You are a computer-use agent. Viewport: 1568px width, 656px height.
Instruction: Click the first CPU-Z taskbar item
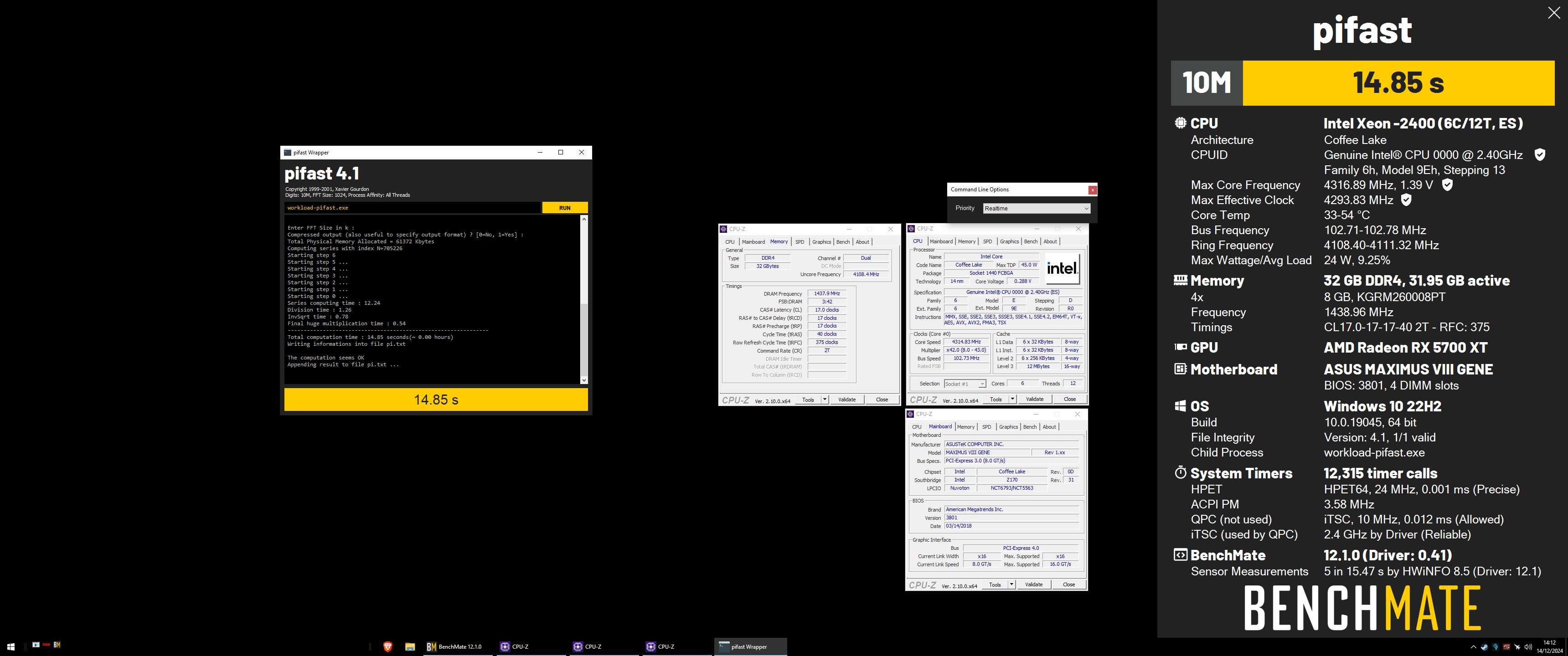[531, 646]
